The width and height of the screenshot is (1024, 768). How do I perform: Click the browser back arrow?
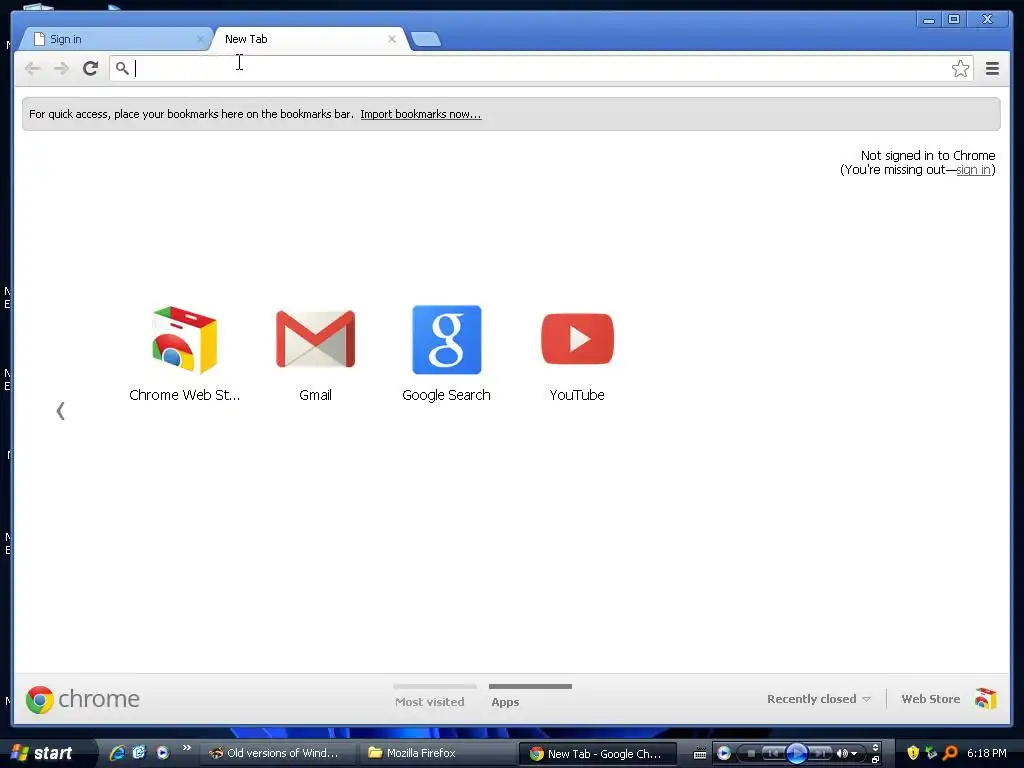pyautogui.click(x=32, y=68)
